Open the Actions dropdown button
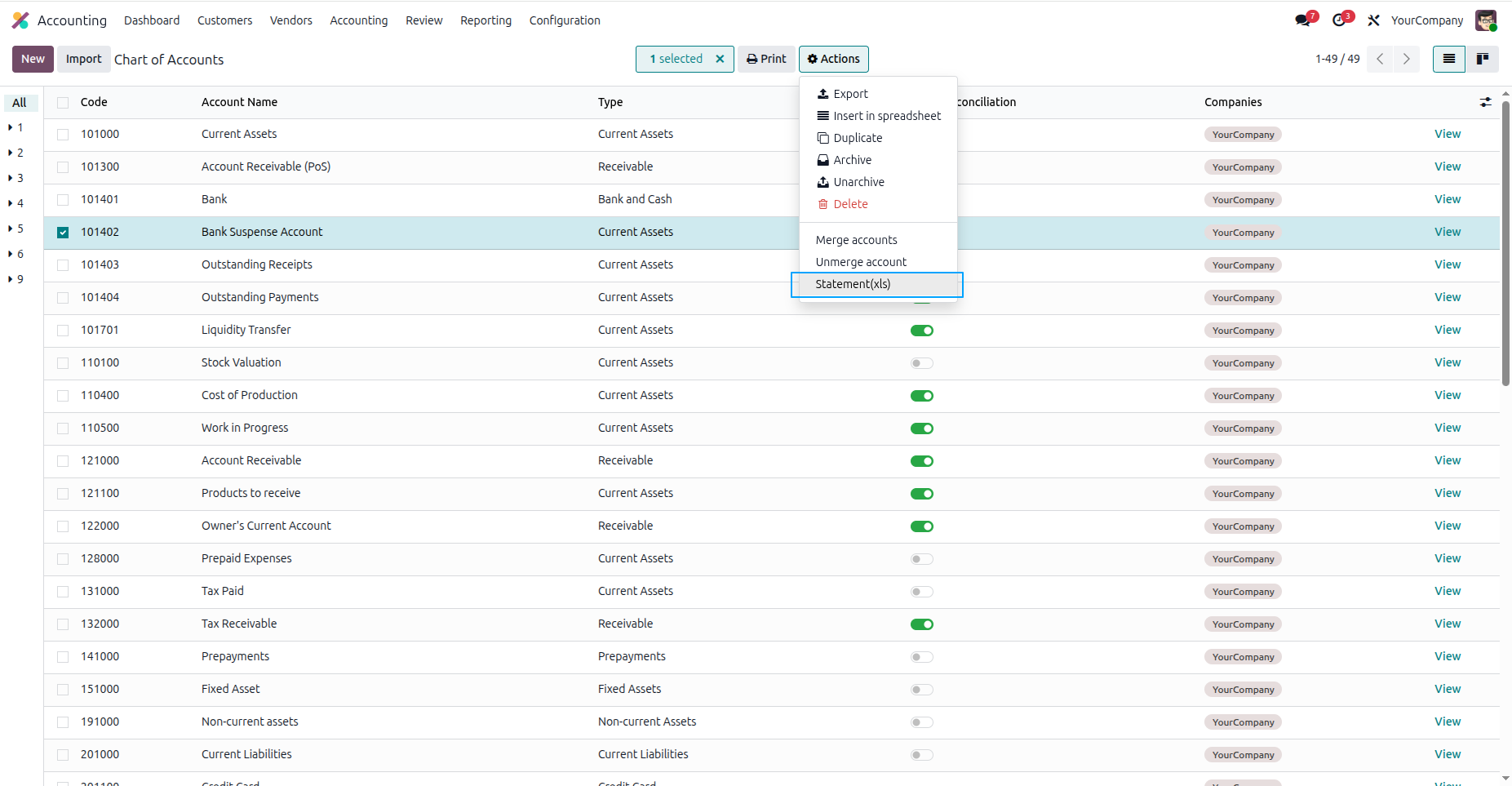Image resolution: width=1512 pixels, height=786 pixels. tap(834, 59)
